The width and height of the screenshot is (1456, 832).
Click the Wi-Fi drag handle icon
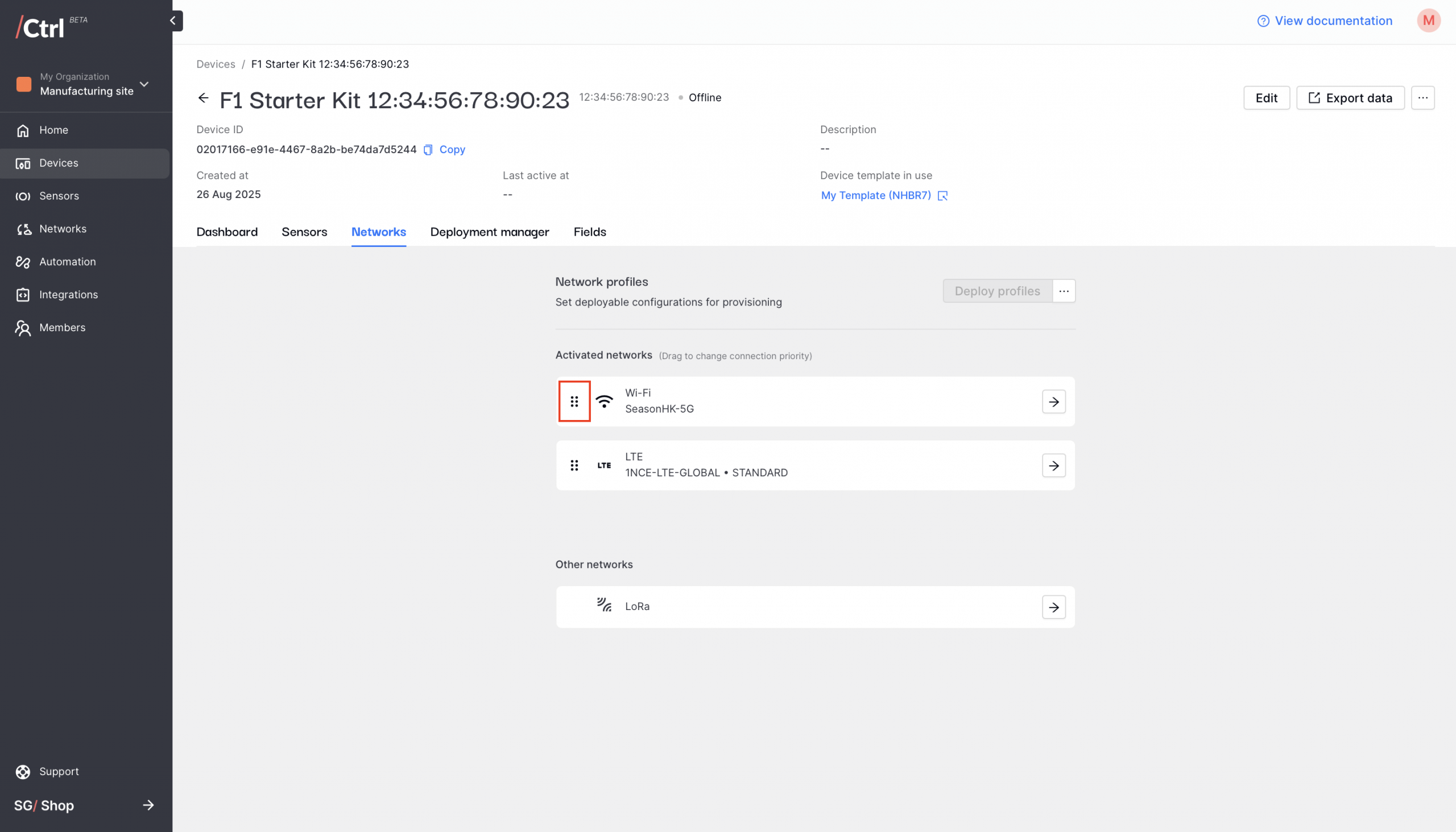click(x=574, y=402)
